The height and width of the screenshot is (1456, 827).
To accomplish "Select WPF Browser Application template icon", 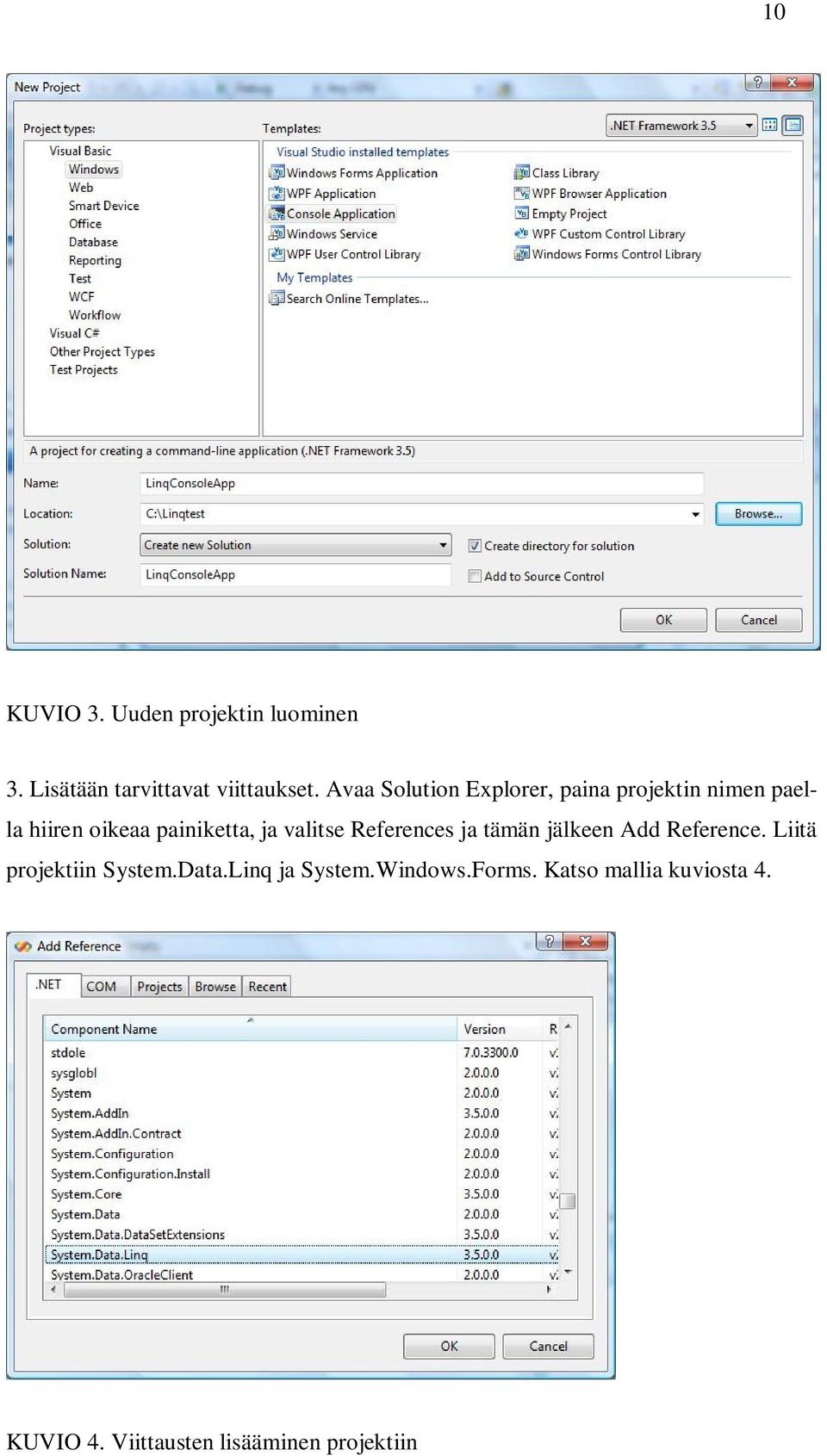I will (521, 194).
